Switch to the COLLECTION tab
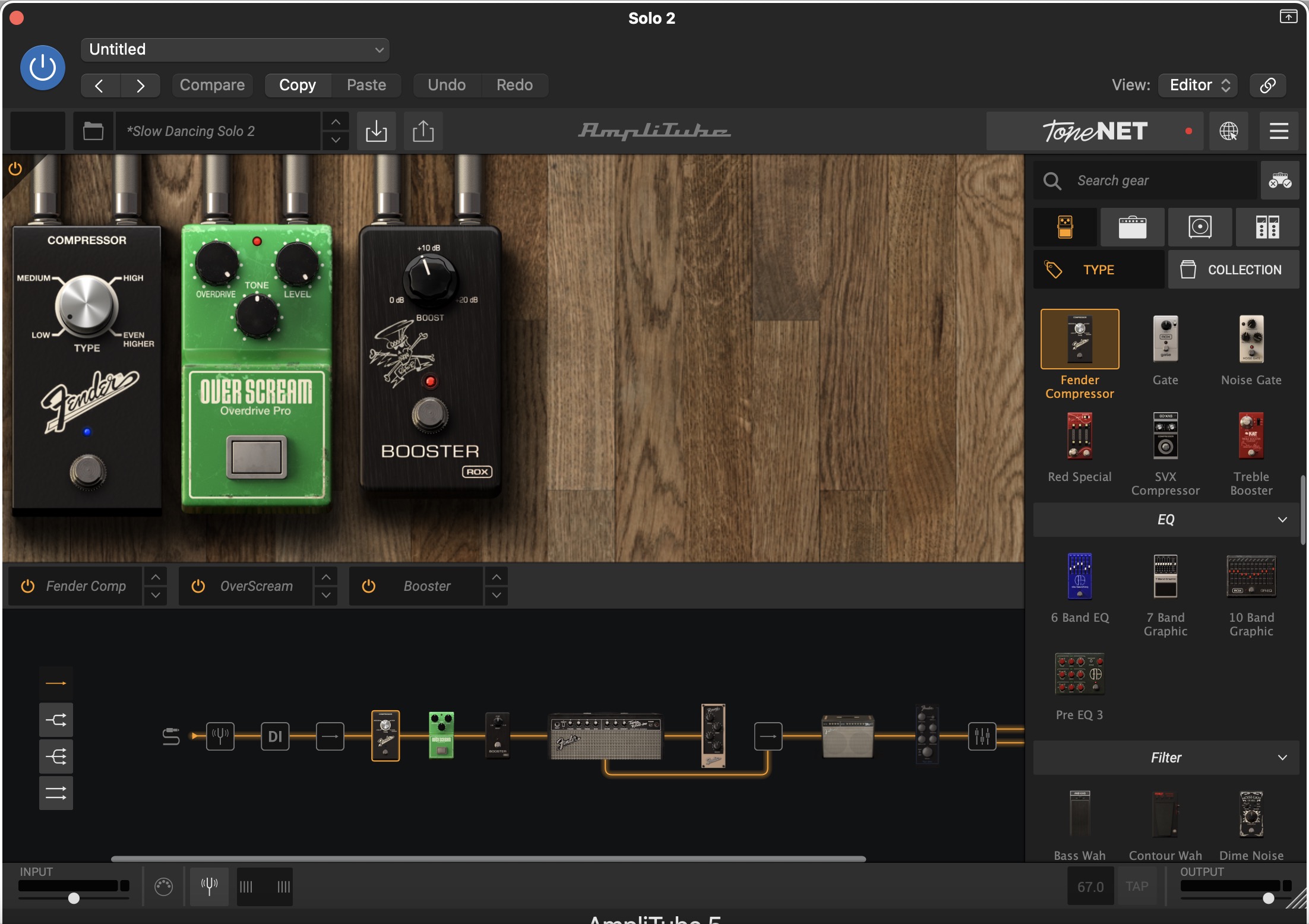 pos(1234,270)
